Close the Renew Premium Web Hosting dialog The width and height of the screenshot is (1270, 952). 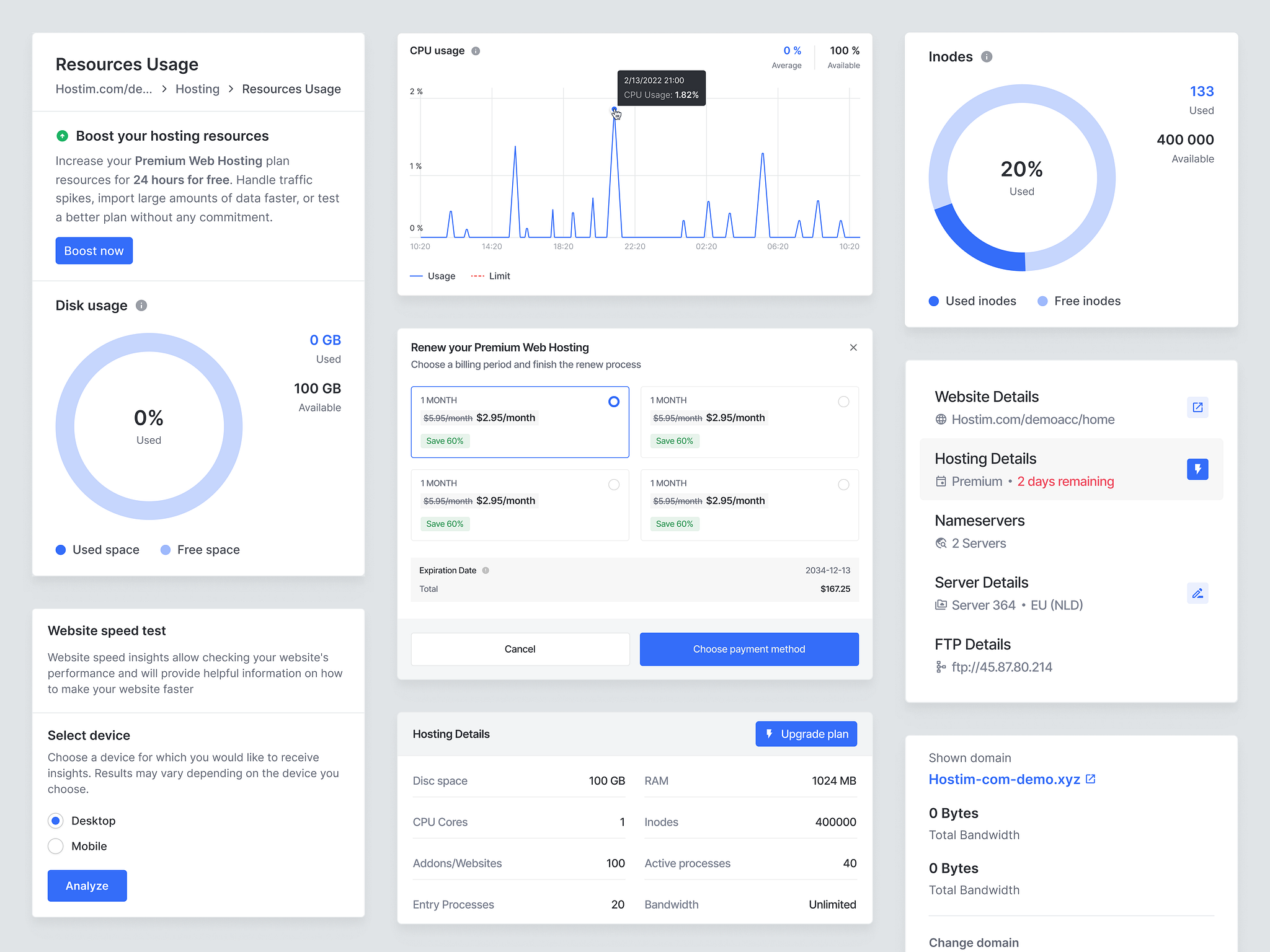pyautogui.click(x=853, y=348)
